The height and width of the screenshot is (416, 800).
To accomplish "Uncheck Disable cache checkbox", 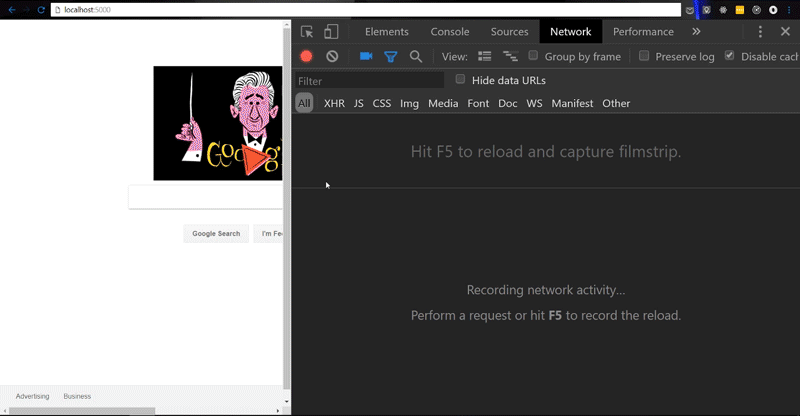I will coord(730,55).
